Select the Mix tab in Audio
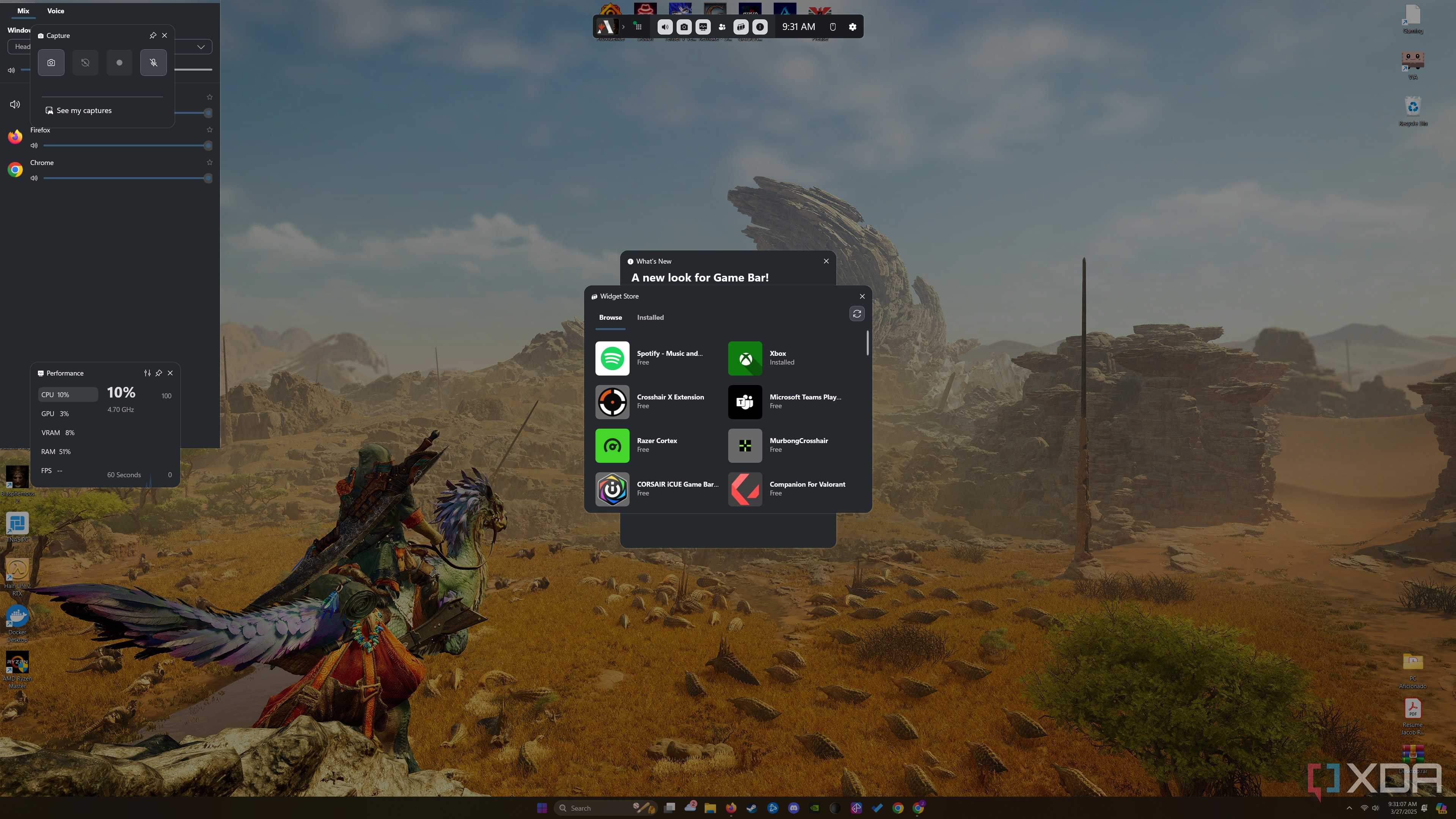Image resolution: width=1456 pixels, height=819 pixels. point(23,11)
